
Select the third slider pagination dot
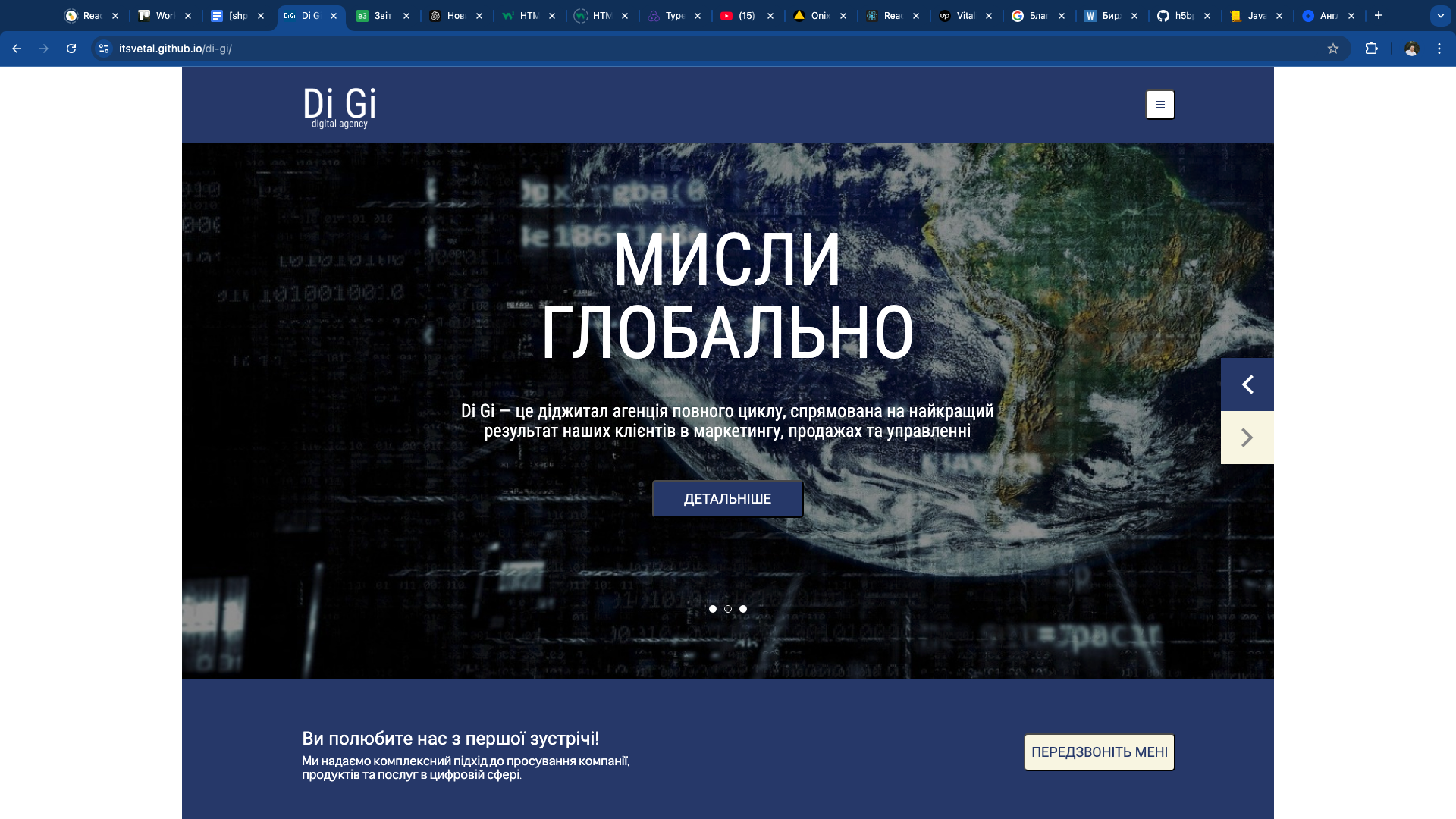(743, 609)
